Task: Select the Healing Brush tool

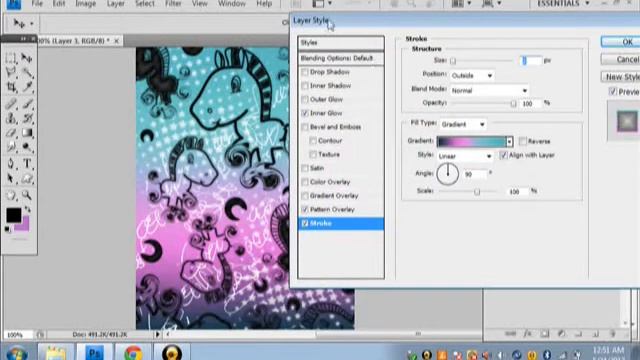Action: pos(11,103)
